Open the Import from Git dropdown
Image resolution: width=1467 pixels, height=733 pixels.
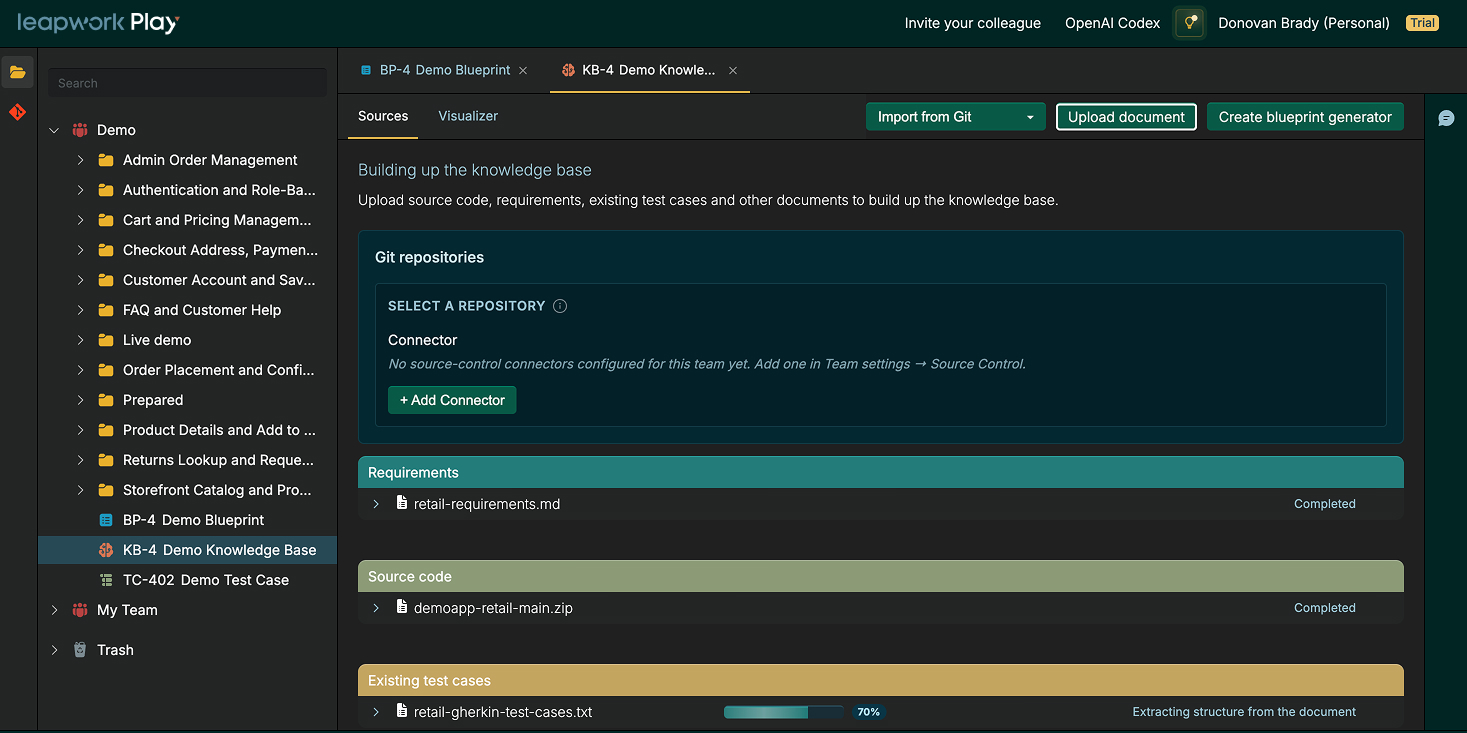coord(955,117)
